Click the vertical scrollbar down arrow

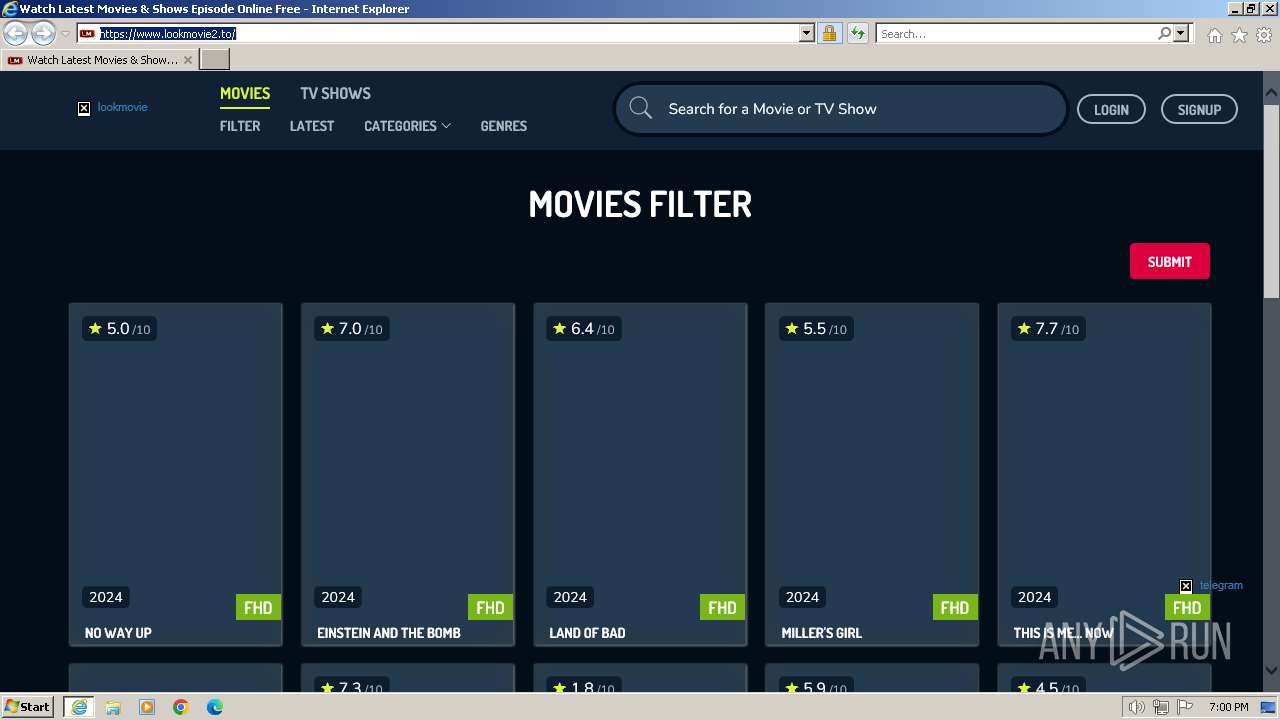pyautogui.click(x=1271, y=670)
